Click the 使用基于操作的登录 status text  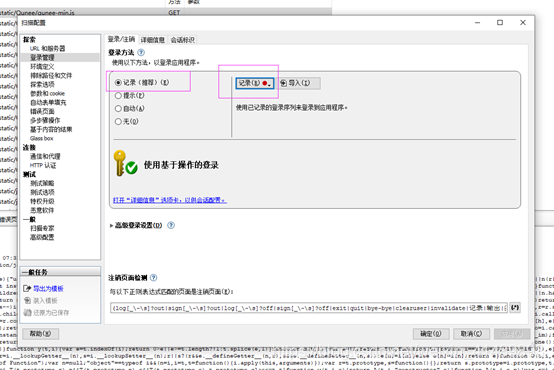point(181,165)
